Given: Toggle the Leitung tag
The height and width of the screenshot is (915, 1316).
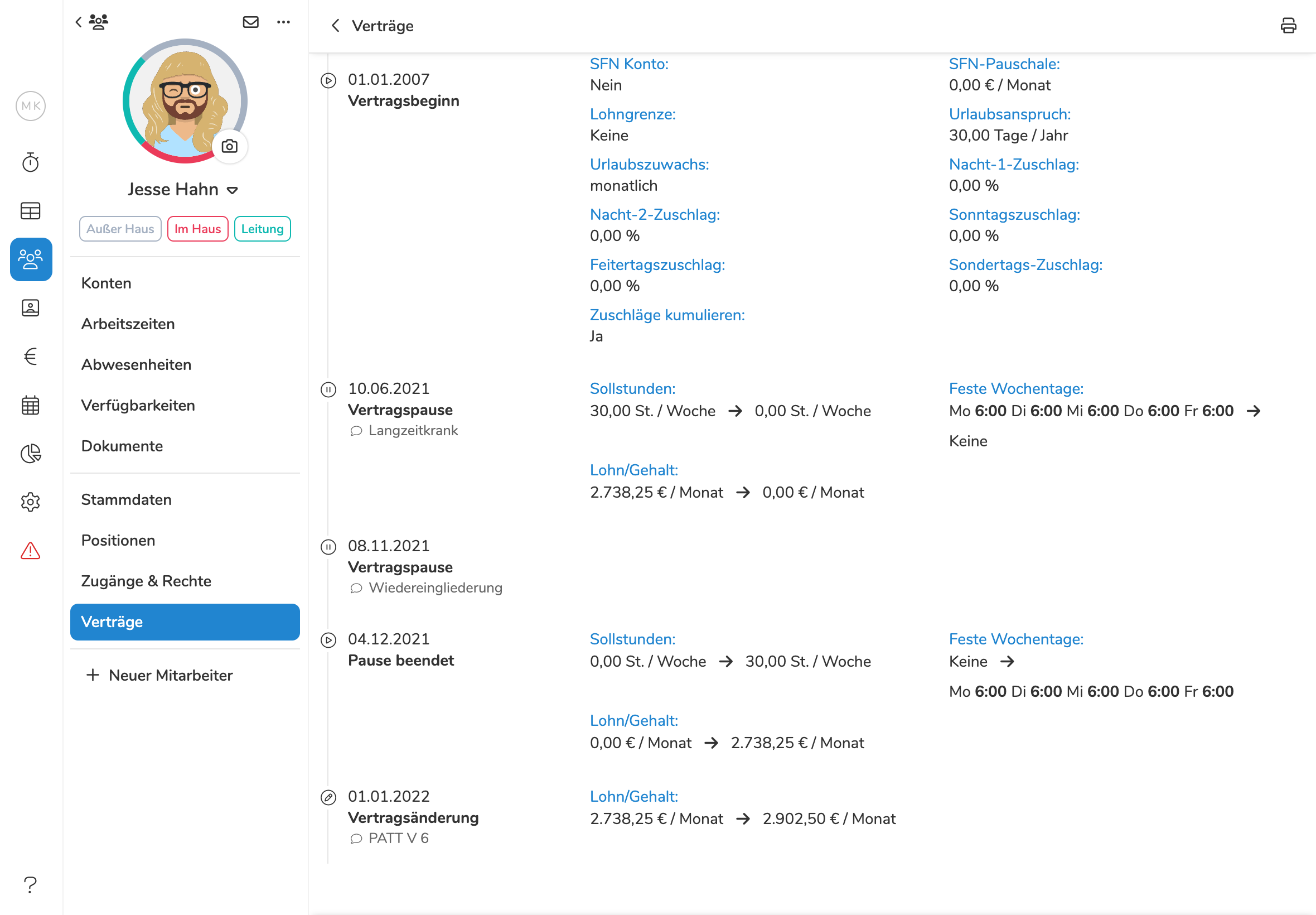Looking at the screenshot, I should (263, 229).
